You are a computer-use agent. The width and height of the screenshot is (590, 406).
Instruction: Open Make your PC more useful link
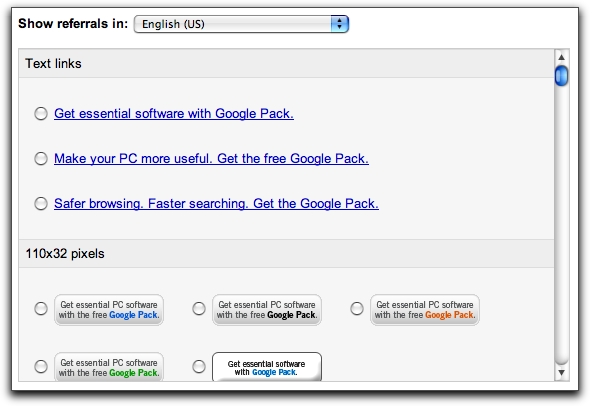[x=211, y=158]
